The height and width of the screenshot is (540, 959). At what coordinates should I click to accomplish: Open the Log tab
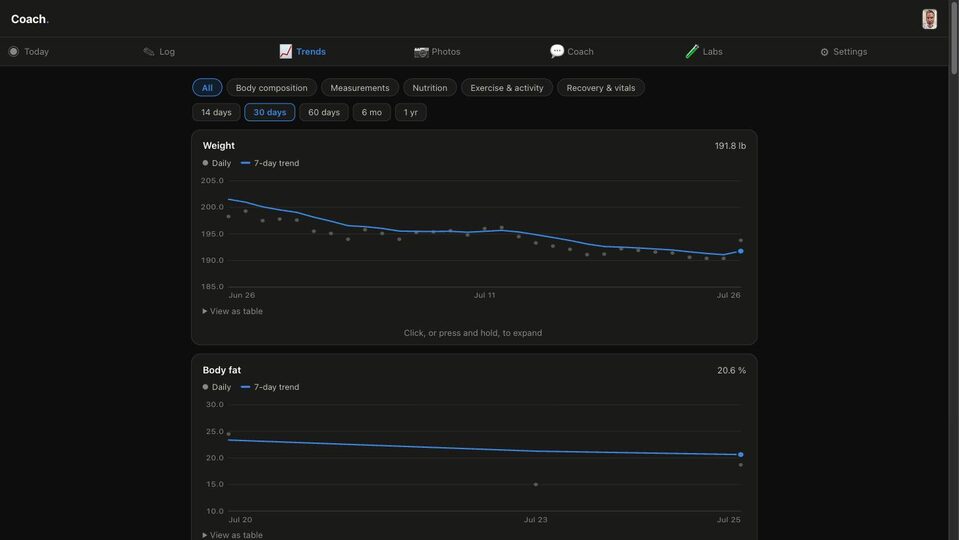click(x=159, y=51)
